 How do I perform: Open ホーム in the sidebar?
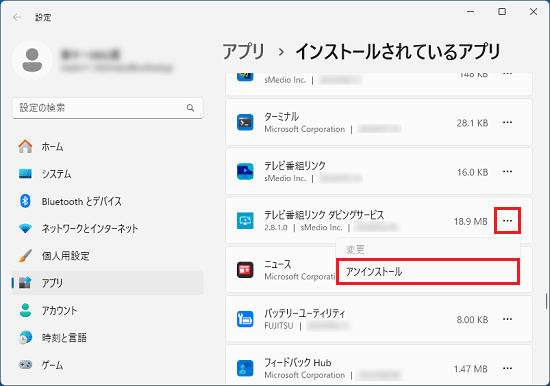107,146
